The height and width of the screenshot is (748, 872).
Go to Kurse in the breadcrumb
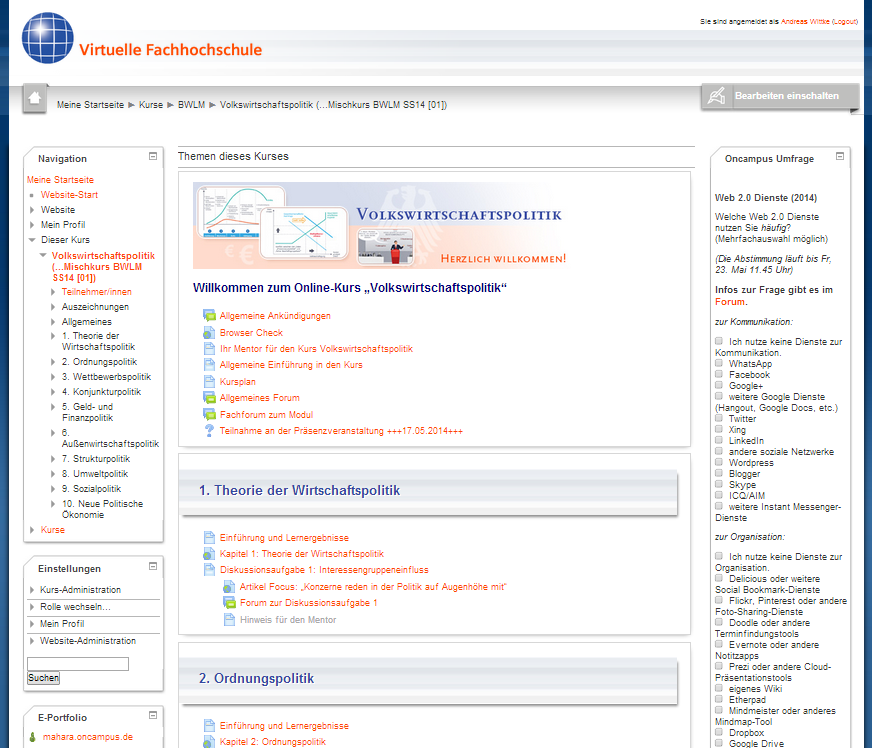[151, 105]
